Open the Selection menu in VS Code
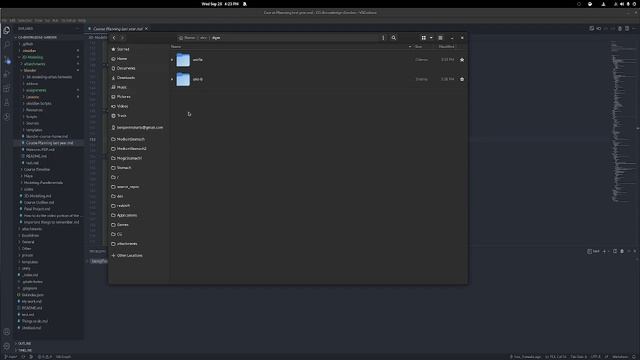This screenshot has height=360, width=640. [x=24, y=20]
